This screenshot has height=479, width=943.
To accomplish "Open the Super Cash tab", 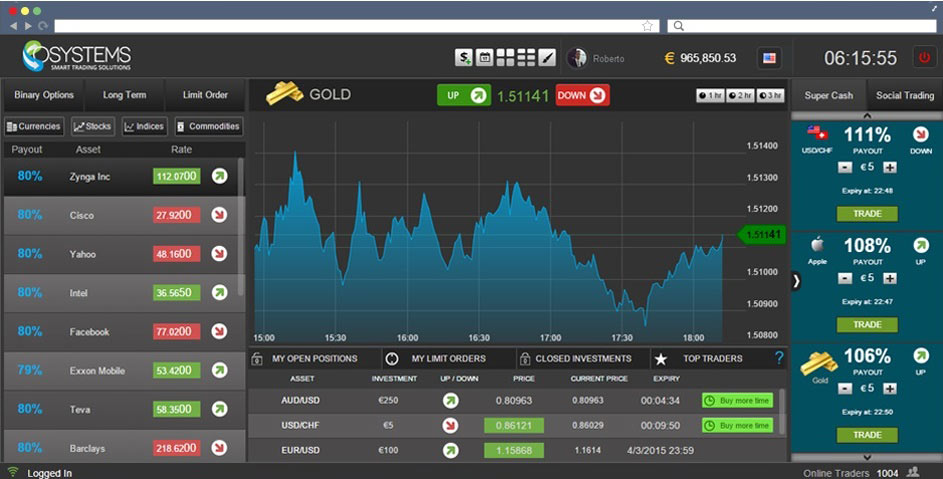I will (829, 95).
